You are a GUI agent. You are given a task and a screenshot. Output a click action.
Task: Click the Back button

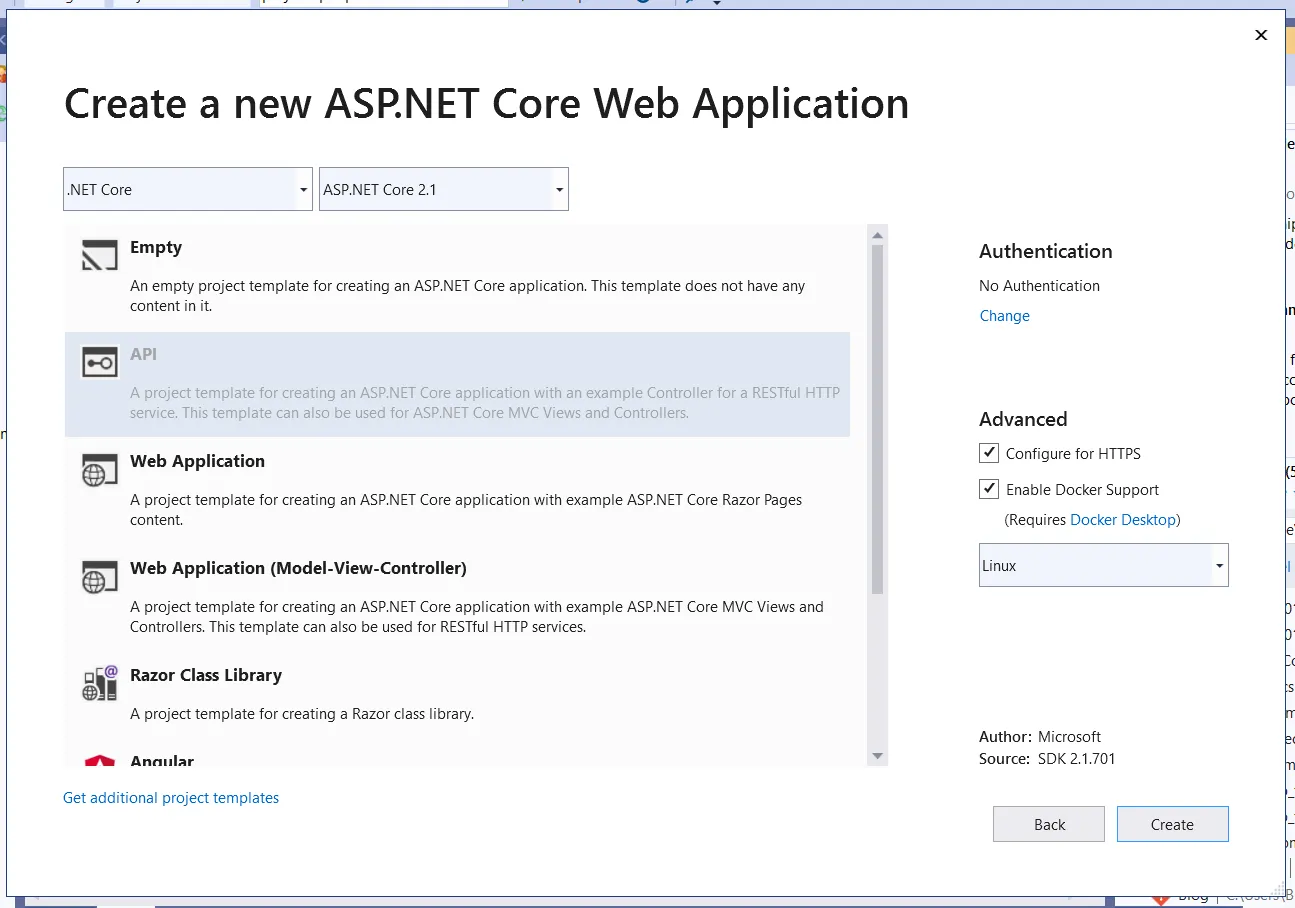point(1049,824)
